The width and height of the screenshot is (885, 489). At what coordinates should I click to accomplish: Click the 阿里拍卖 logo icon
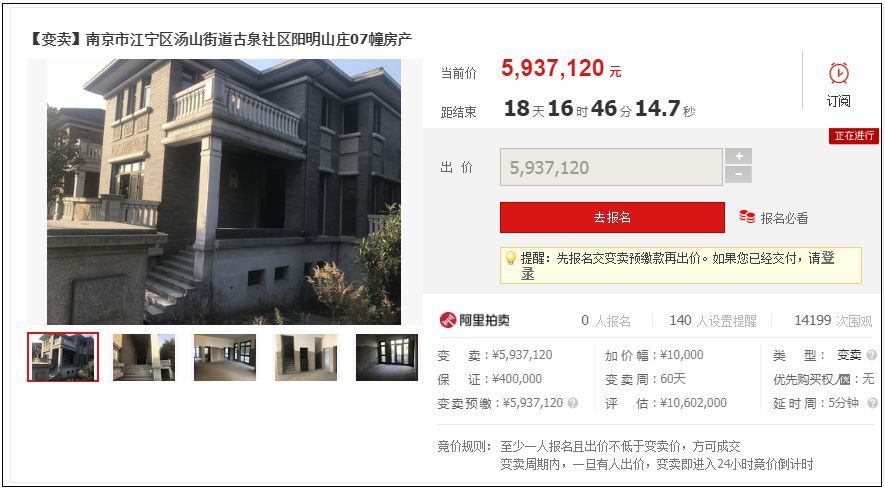[448, 320]
